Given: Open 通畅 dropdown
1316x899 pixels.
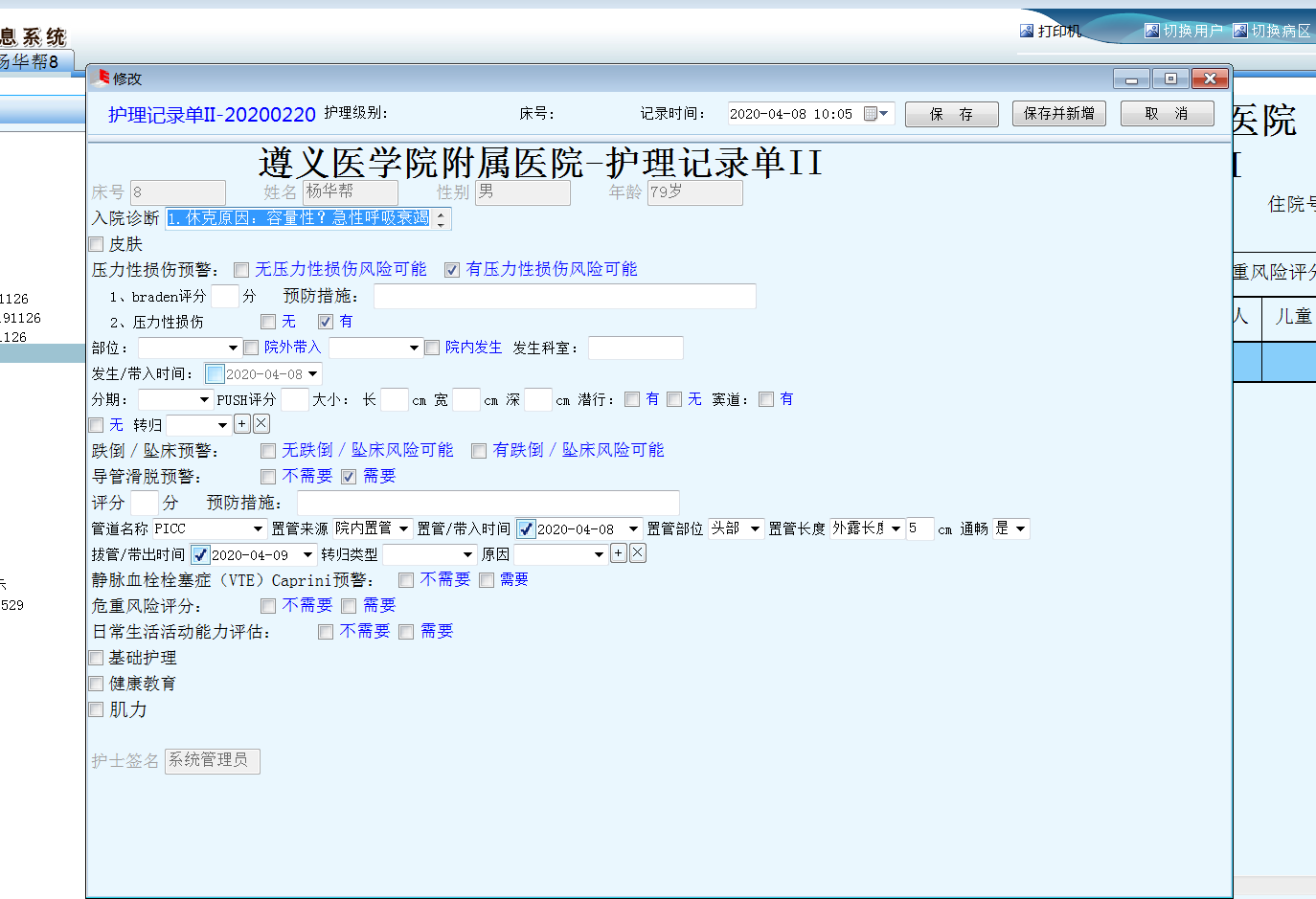Looking at the screenshot, I should (x=1021, y=528).
